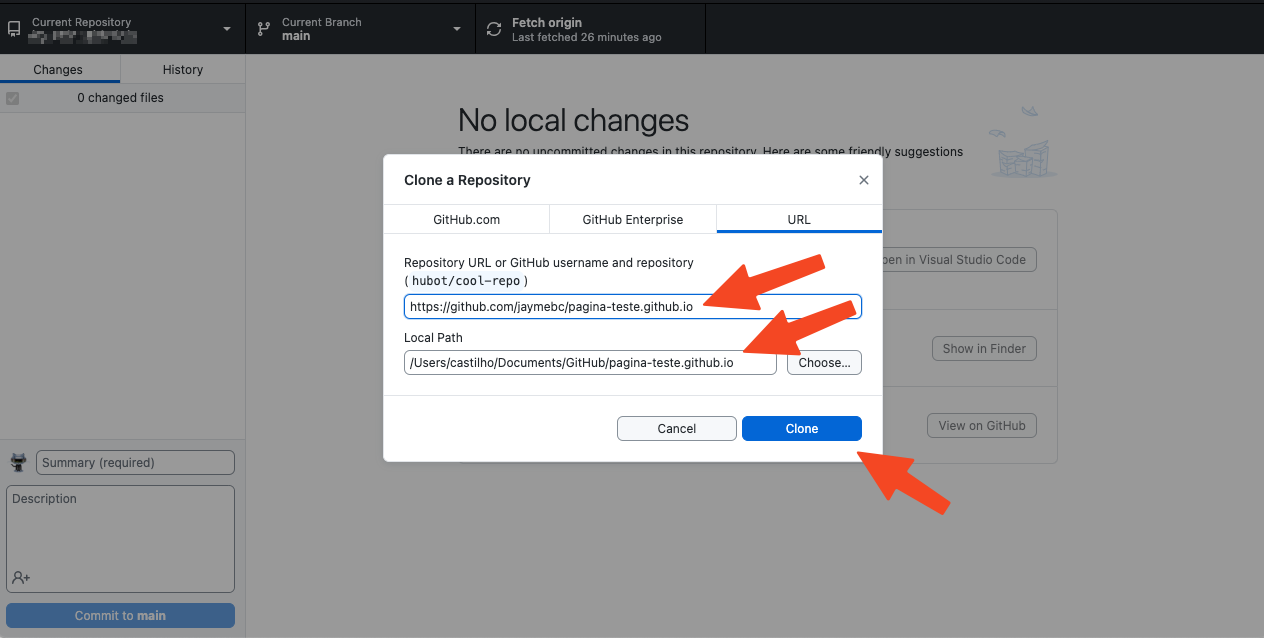Viewport: 1264px width, 638px height.
Task: Select the URL tab in dialog
Action: coord(799,219)
